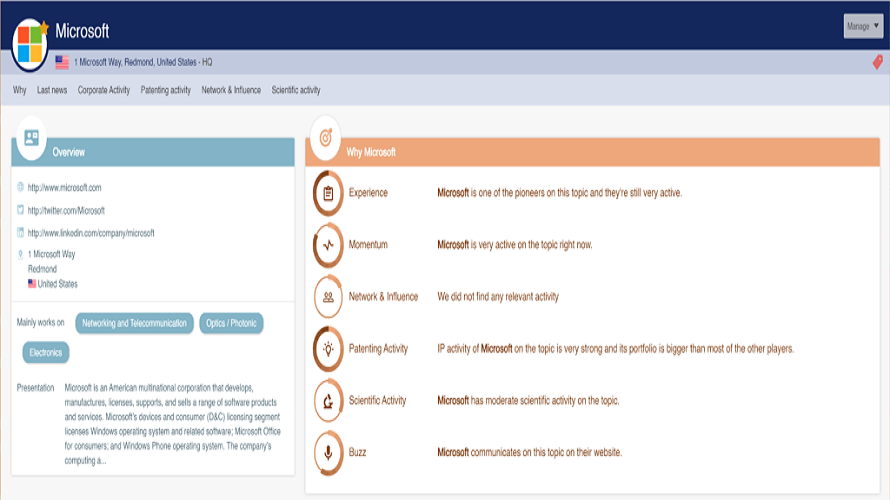Click the location pin icon by address
The height and width of the screenshot is (500, 890).
[20, 254]
